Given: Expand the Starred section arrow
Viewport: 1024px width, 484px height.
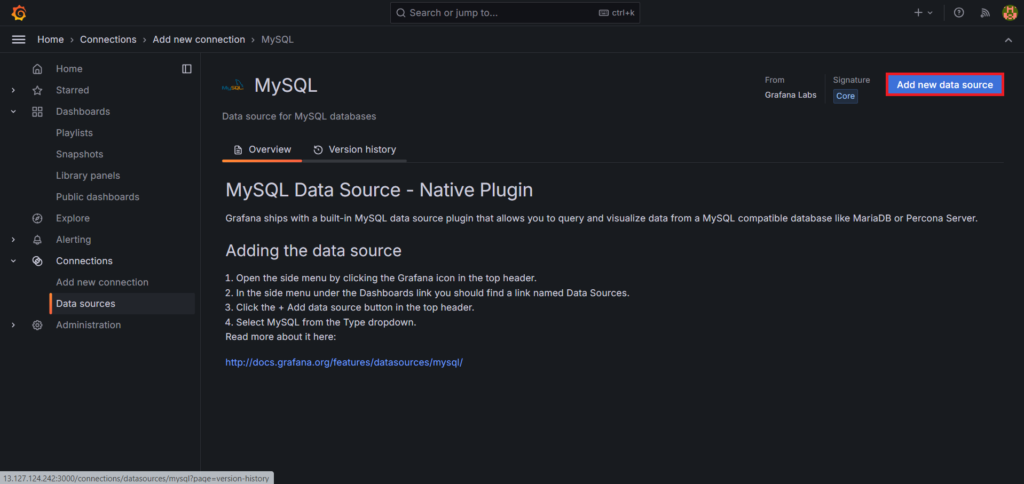Looking at the screenshot, I should [13, 90].
